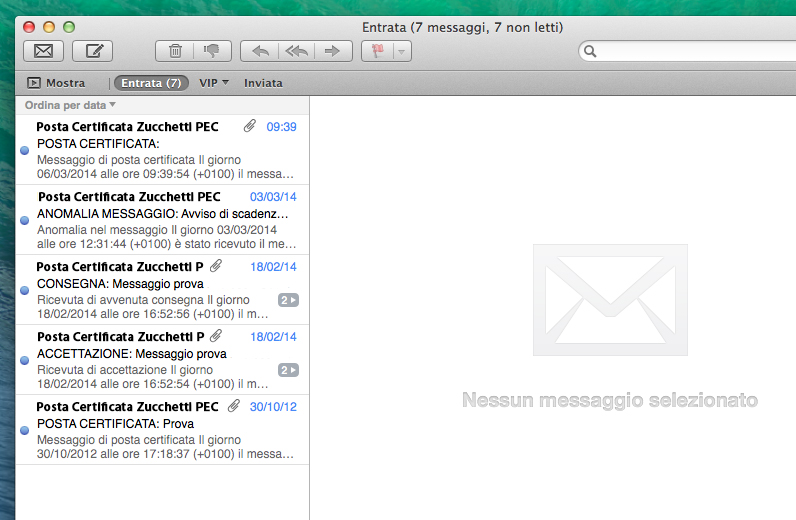
Task: Reply all using the double arrow icon
Action: pos(296,51)
